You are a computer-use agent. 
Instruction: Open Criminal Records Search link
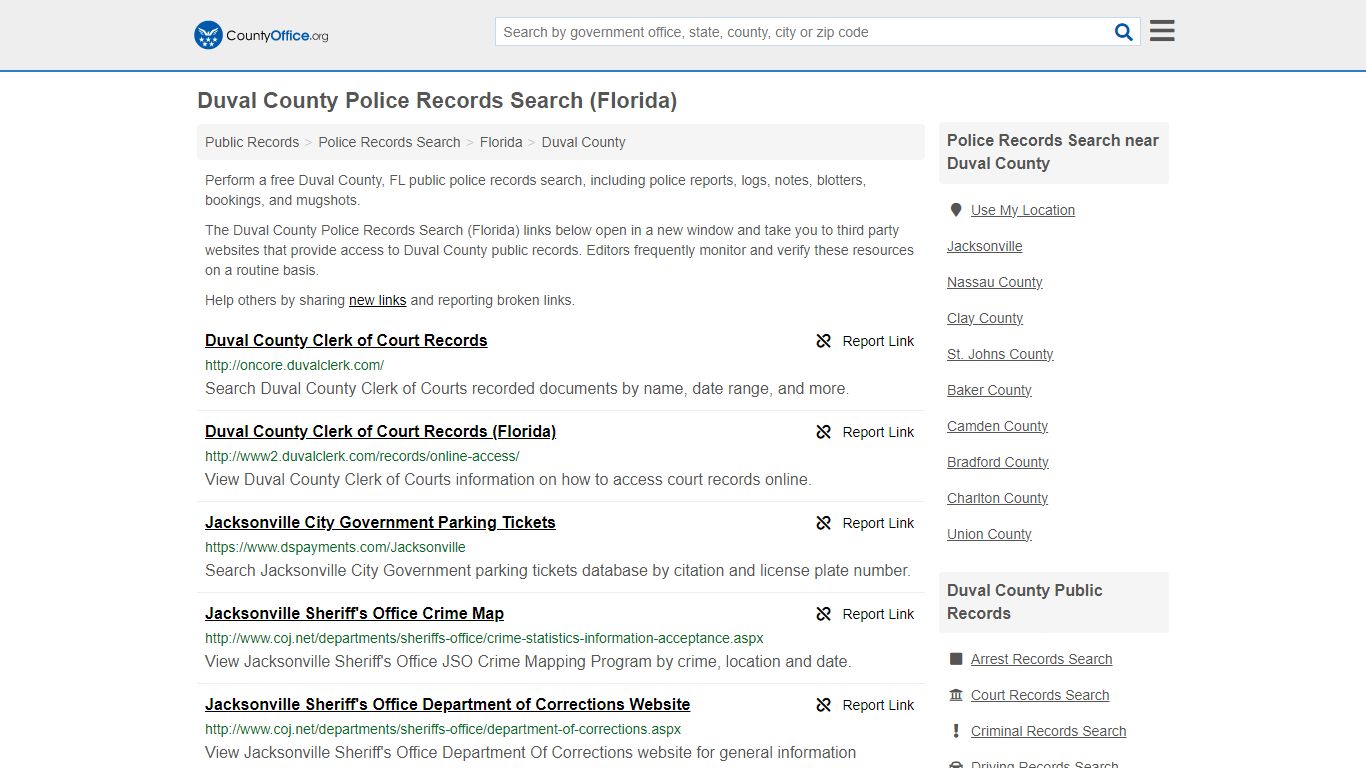point(1048,731)
